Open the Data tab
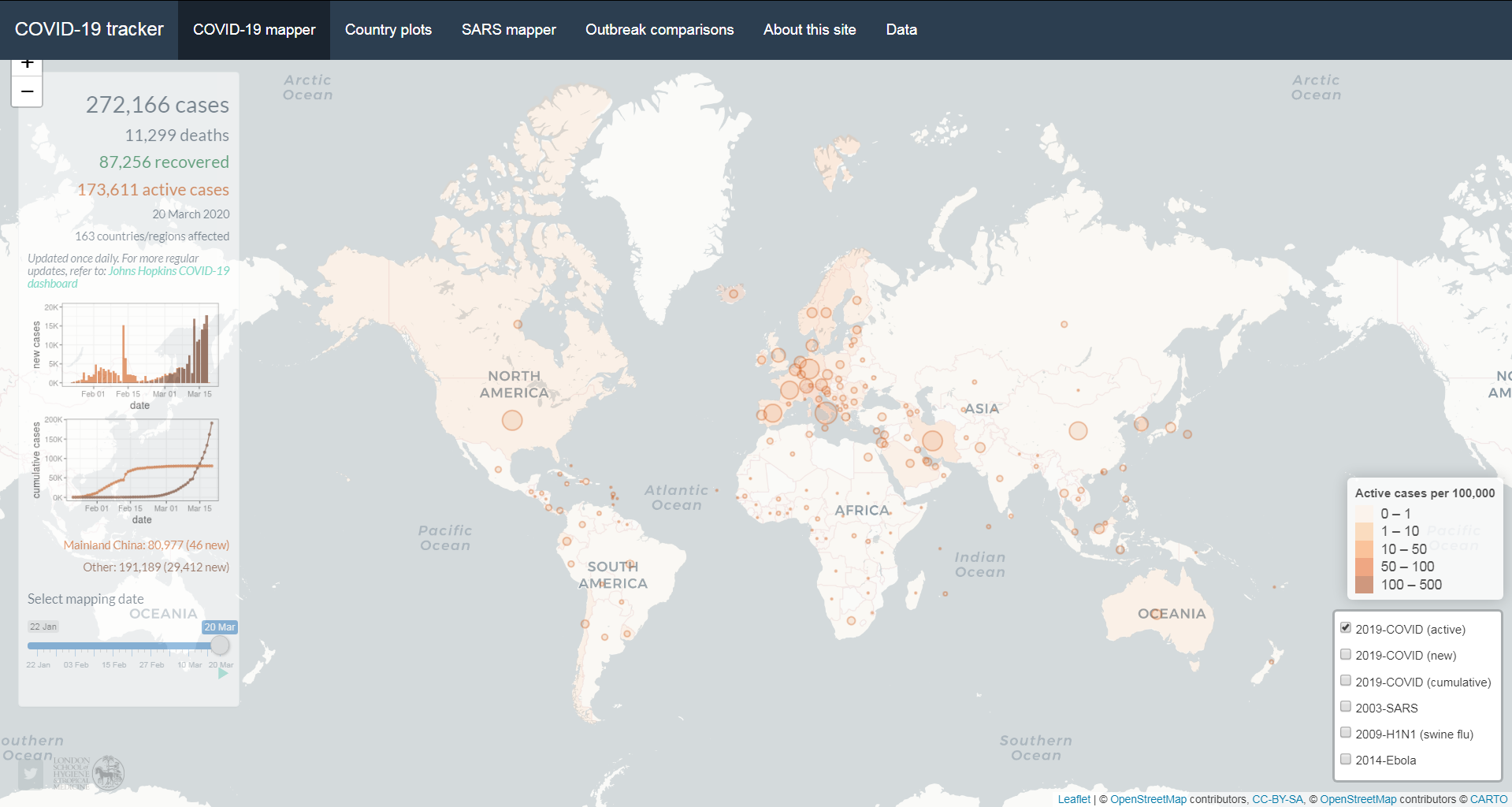 tap(901, 30)
